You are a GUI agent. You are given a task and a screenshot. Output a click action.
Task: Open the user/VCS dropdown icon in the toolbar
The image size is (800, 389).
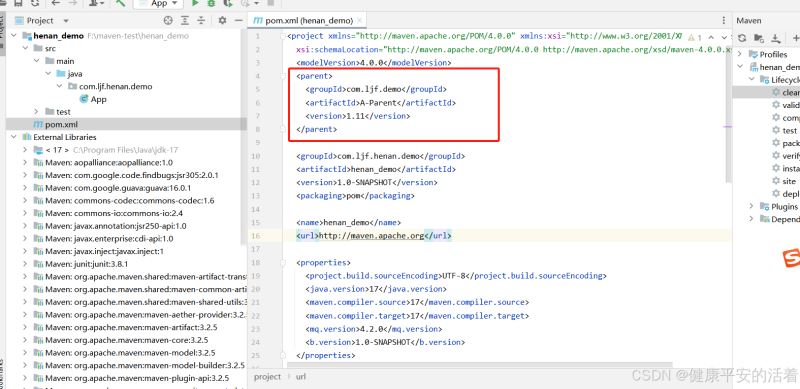coord(97,3)
